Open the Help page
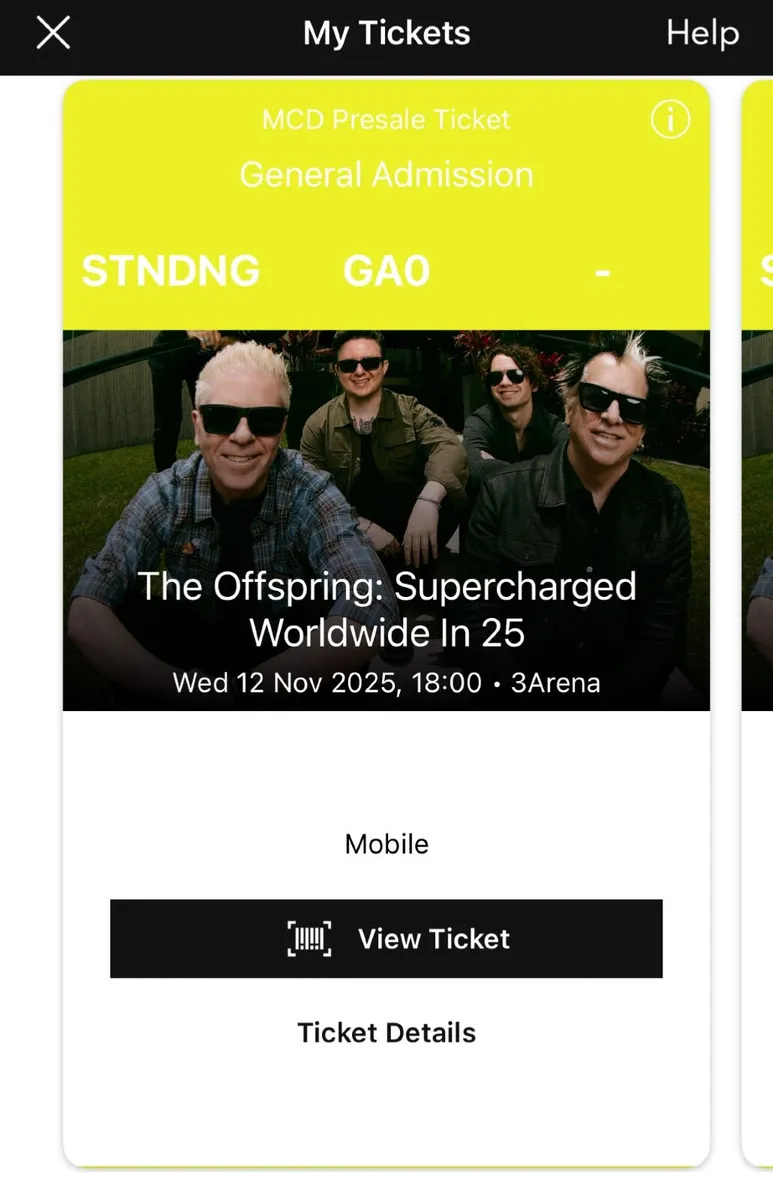 pyautogui.click(x=702, y=34)
